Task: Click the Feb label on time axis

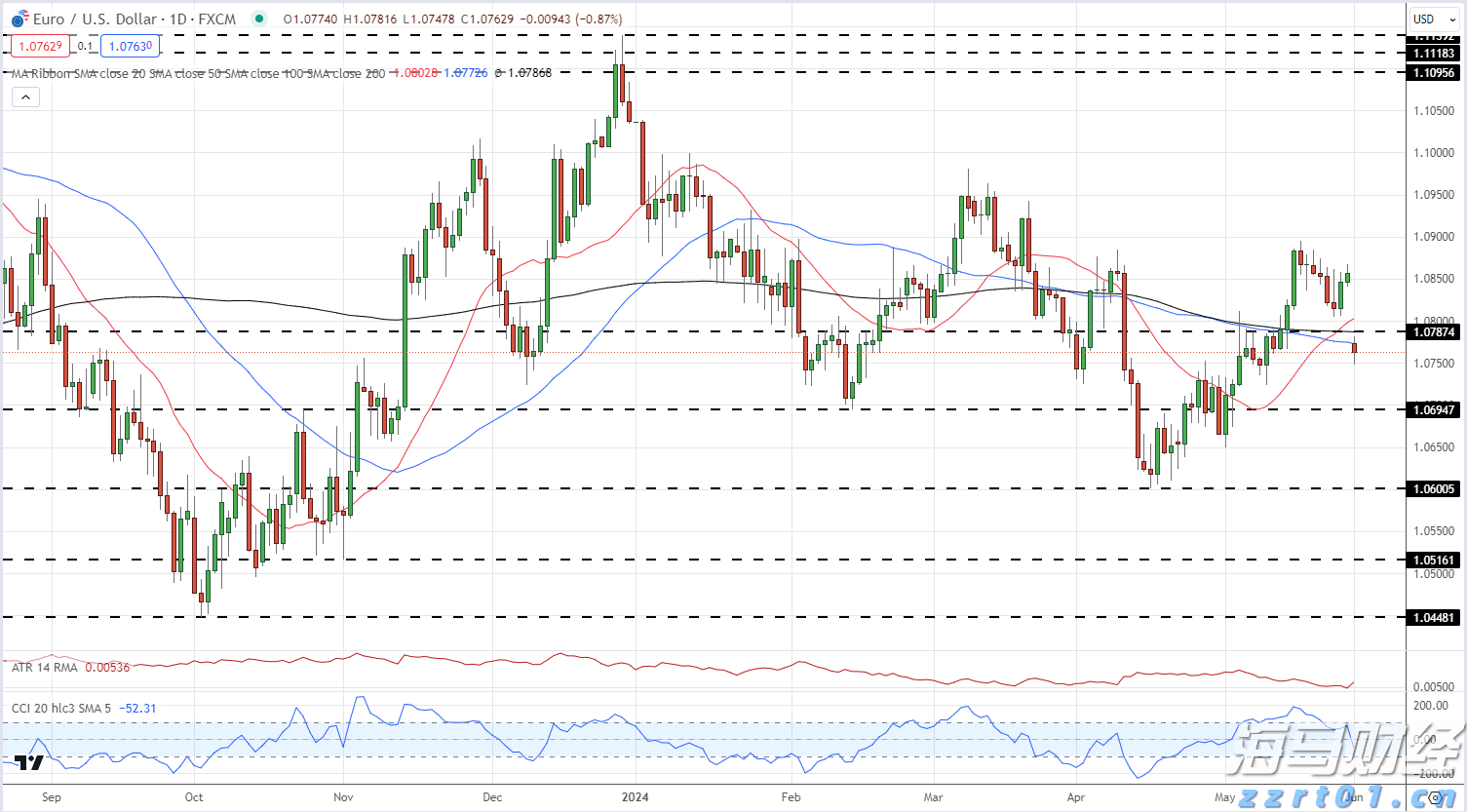Action: click(791, 797)
